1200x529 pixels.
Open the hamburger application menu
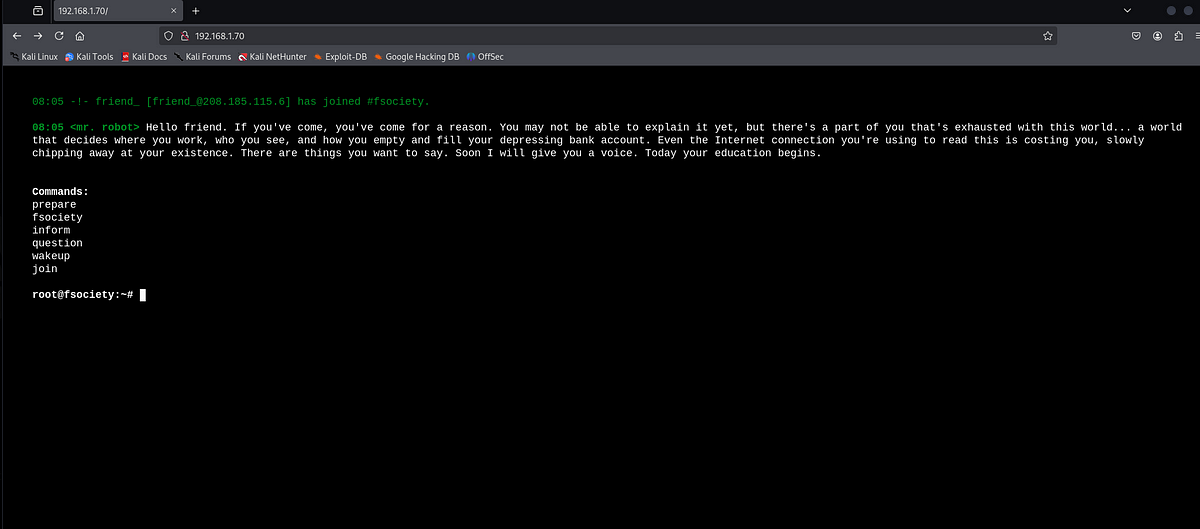tap(1195, 35)
